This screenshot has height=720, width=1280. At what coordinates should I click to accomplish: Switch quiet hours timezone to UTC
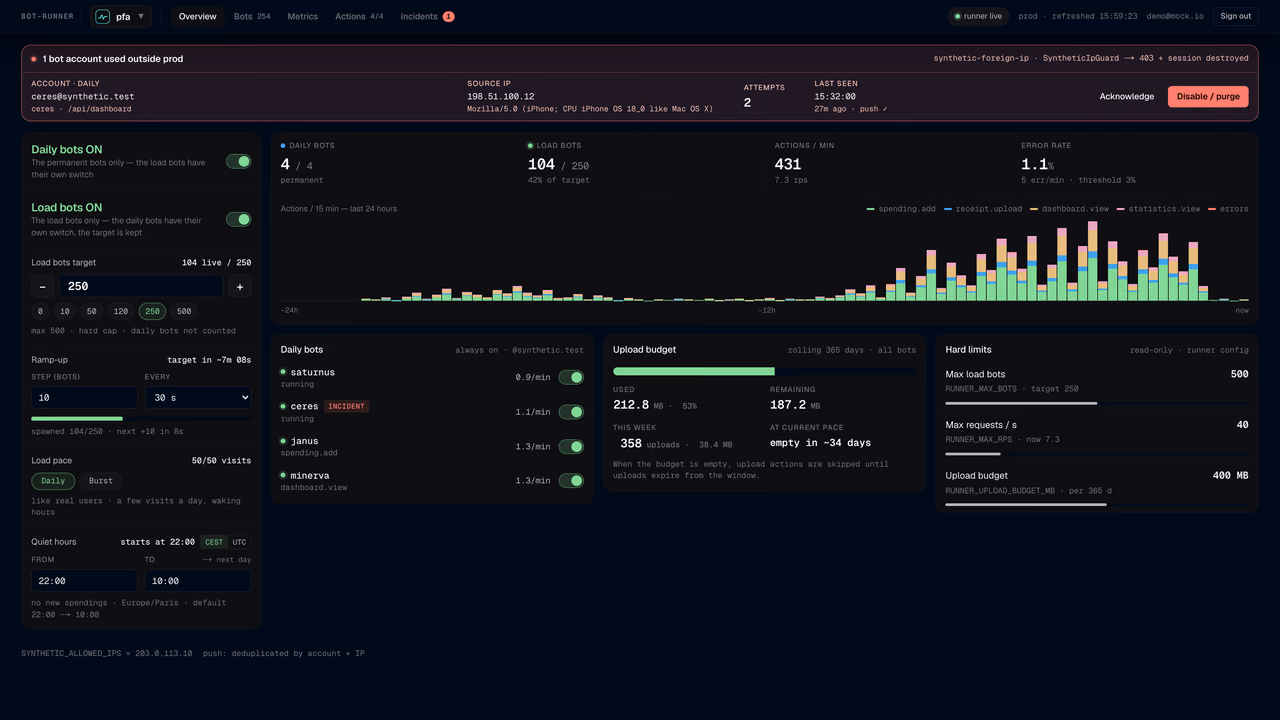click(240, 542)
